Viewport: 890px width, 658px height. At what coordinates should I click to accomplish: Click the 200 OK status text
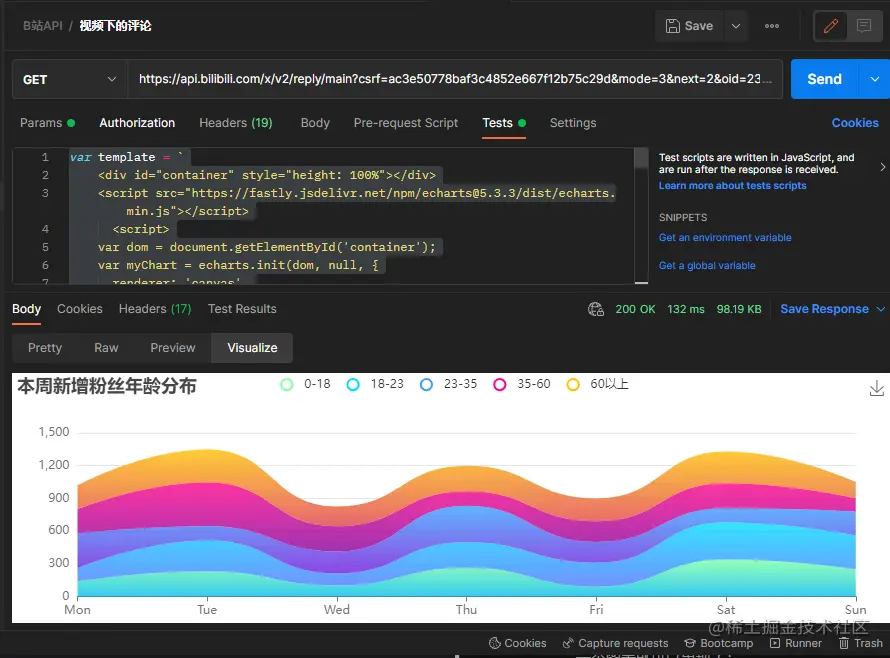(x=635, y=309)
